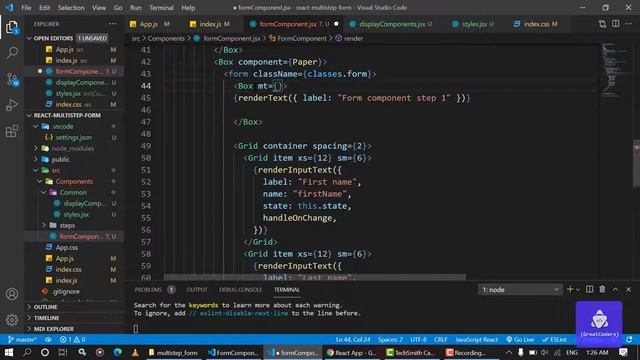This screenshot has height=360, width=640.
Task: Click the Explorer more actions ellipsis
Action: click(112, 24)
